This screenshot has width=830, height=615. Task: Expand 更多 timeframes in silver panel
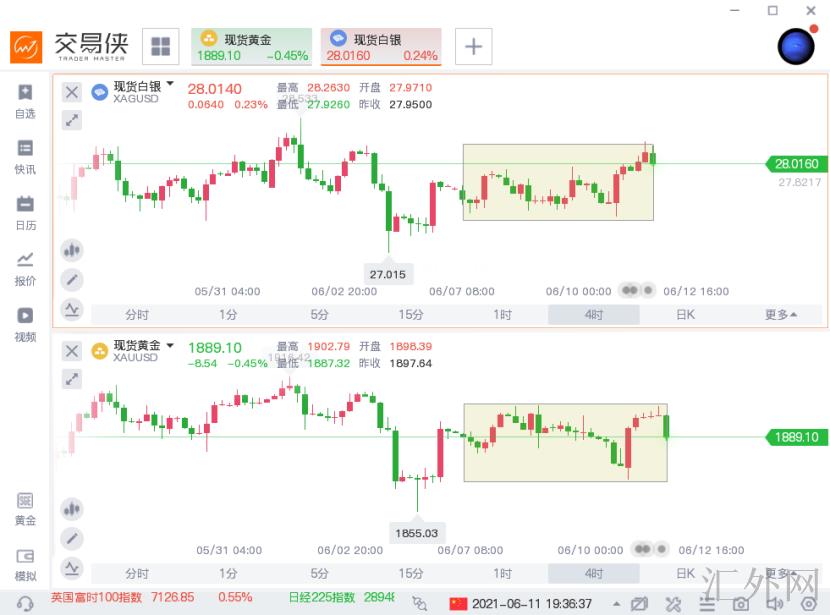coord(780,315)
